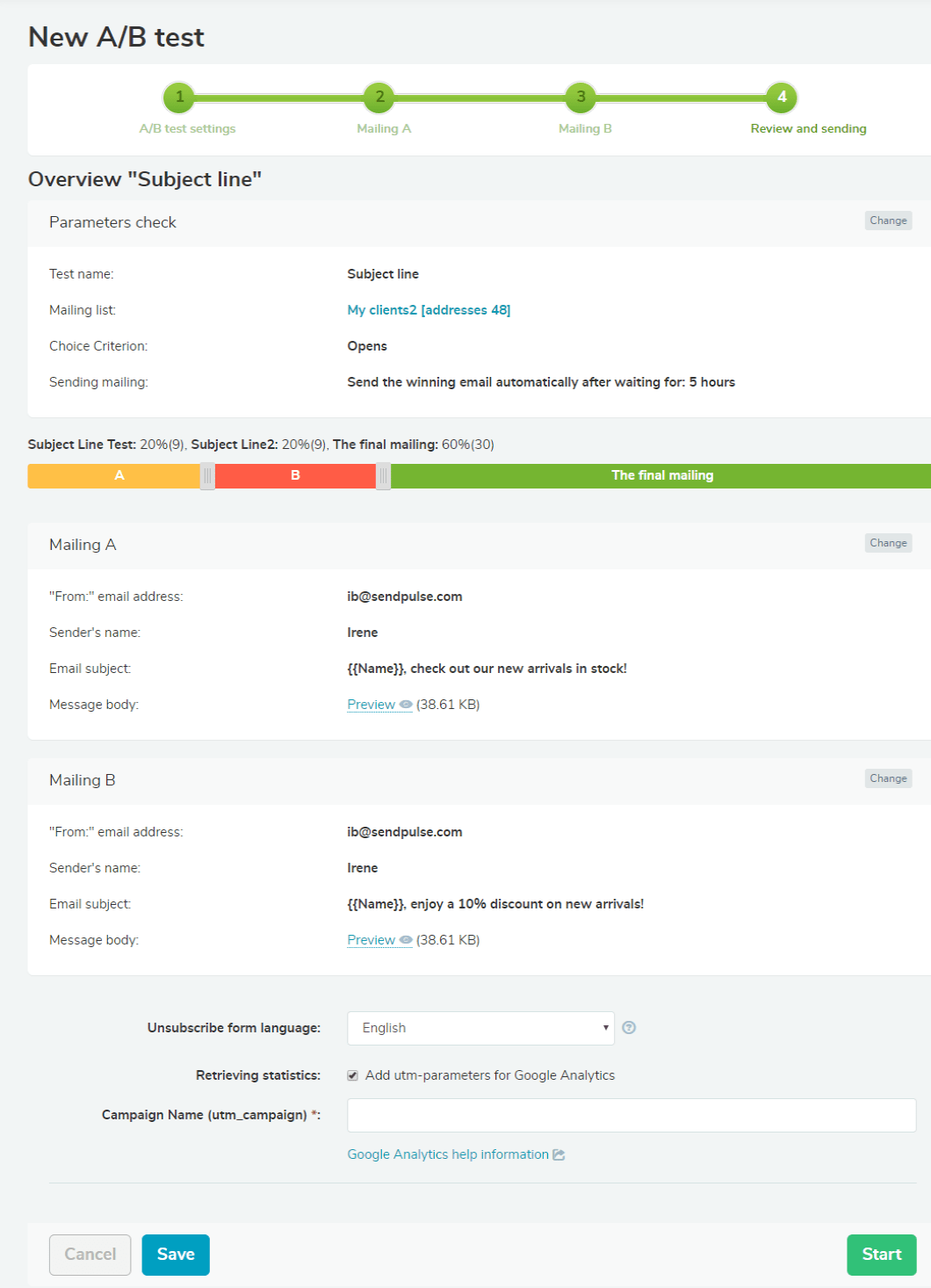
Task: Click the help icon beside the language dropdown
Action: (629, 1027)
